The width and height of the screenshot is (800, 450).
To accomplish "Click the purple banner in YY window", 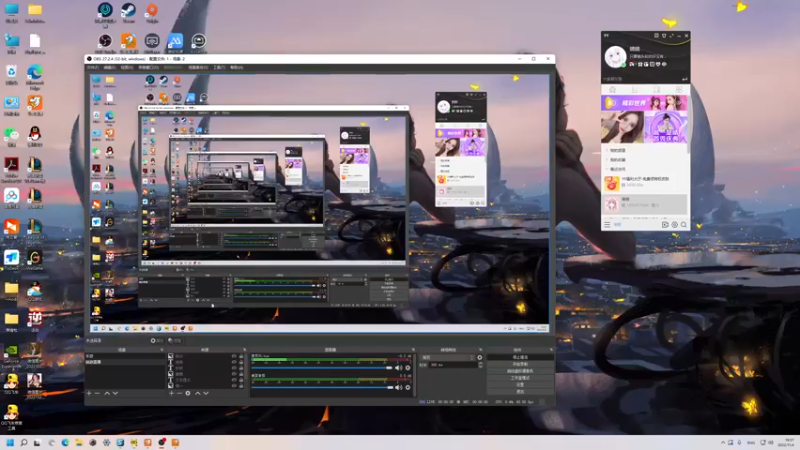I will tap(644, 103).
